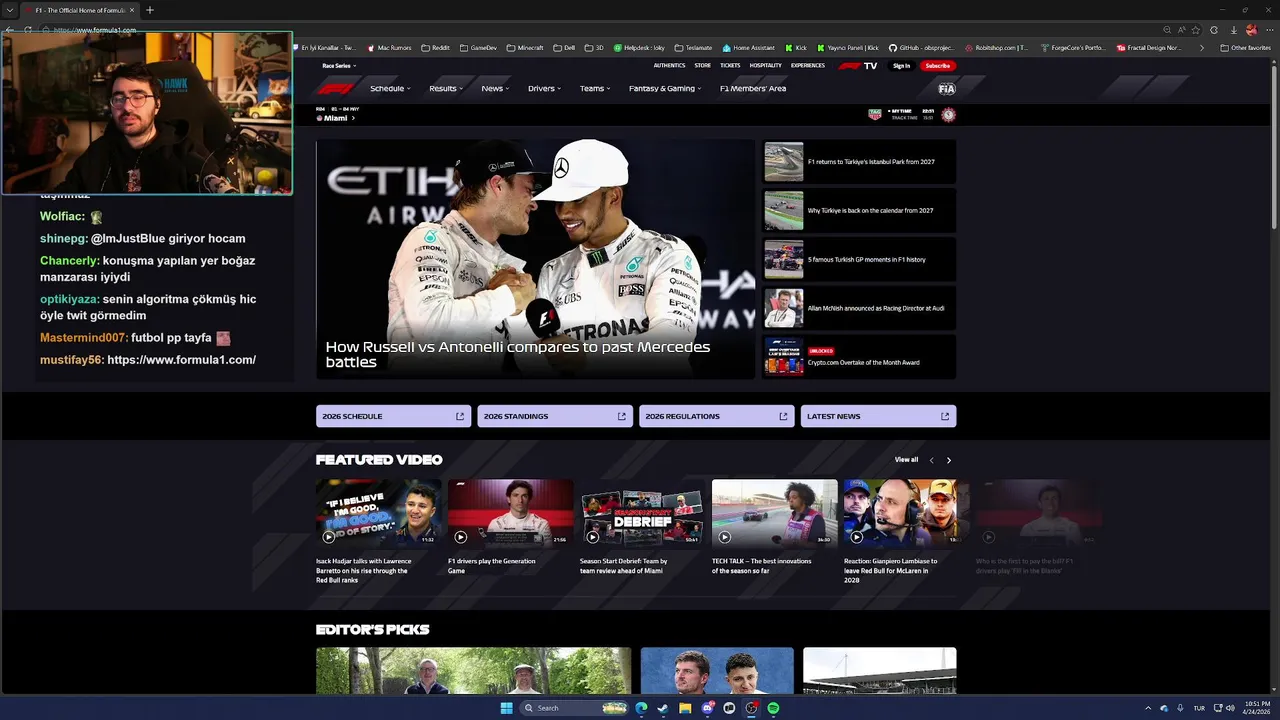Show next featured videos with right arrow
1280x720 pixels.
pos(949,460)
